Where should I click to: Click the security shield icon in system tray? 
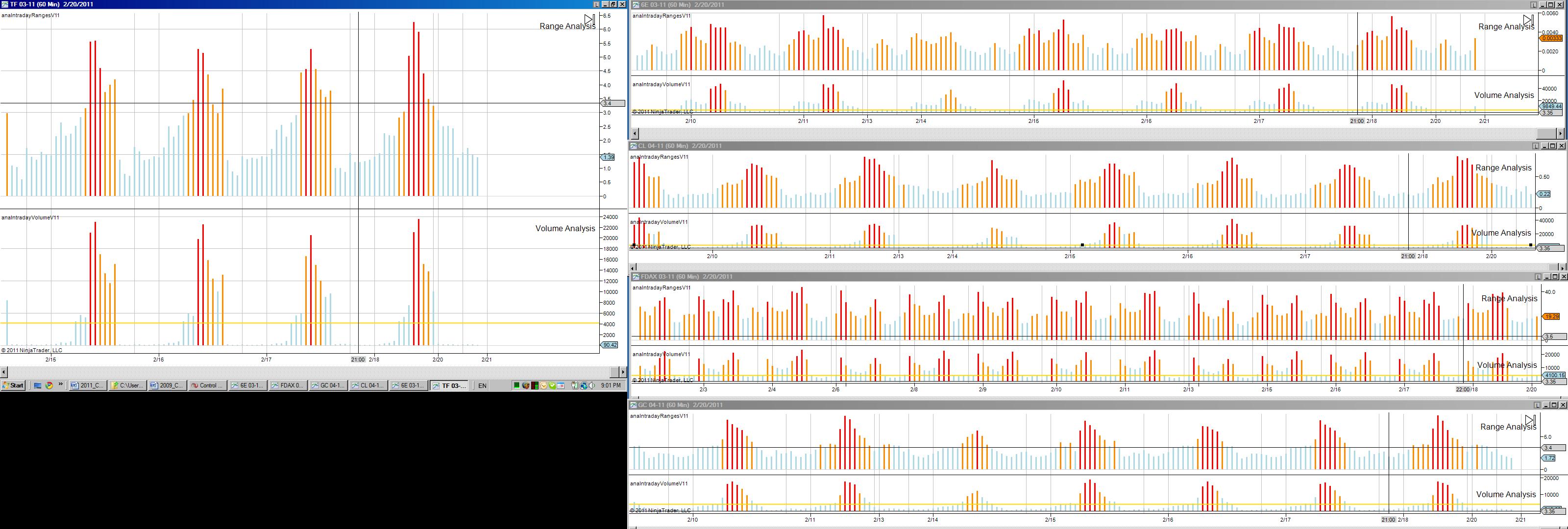point(526,385)
